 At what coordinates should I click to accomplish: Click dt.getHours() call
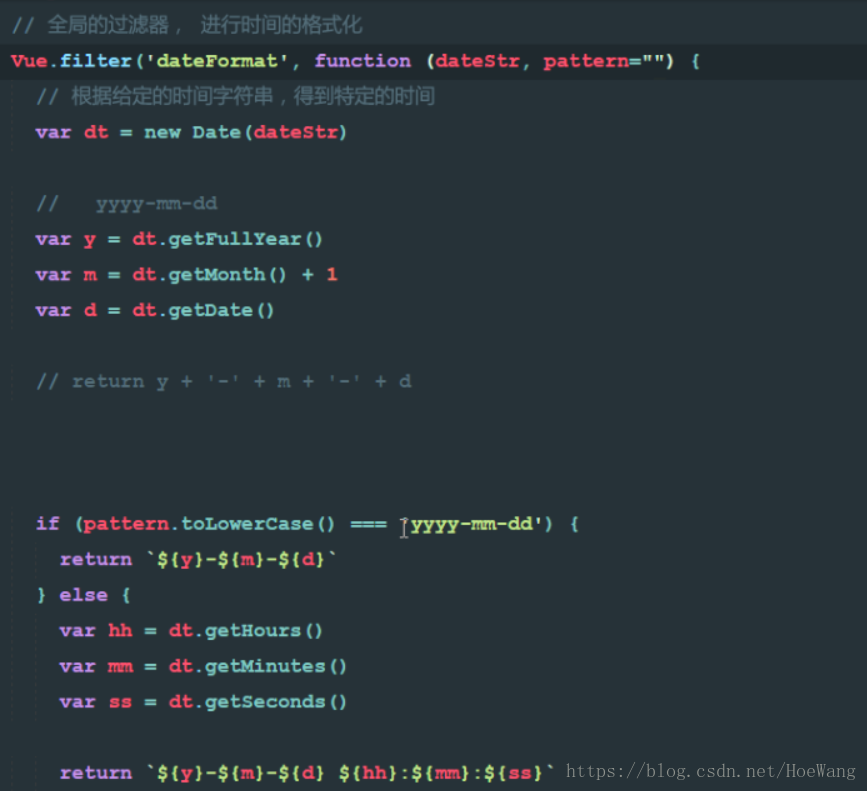pos(246,630)
